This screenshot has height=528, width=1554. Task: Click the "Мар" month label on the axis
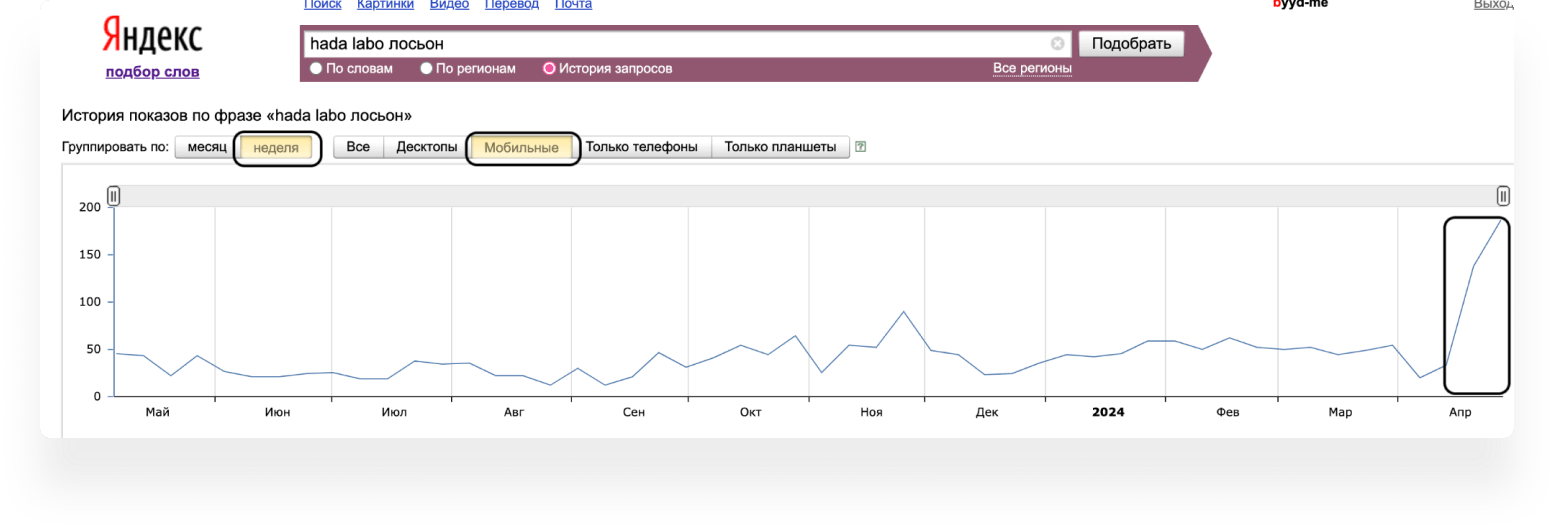point(1340,412)
